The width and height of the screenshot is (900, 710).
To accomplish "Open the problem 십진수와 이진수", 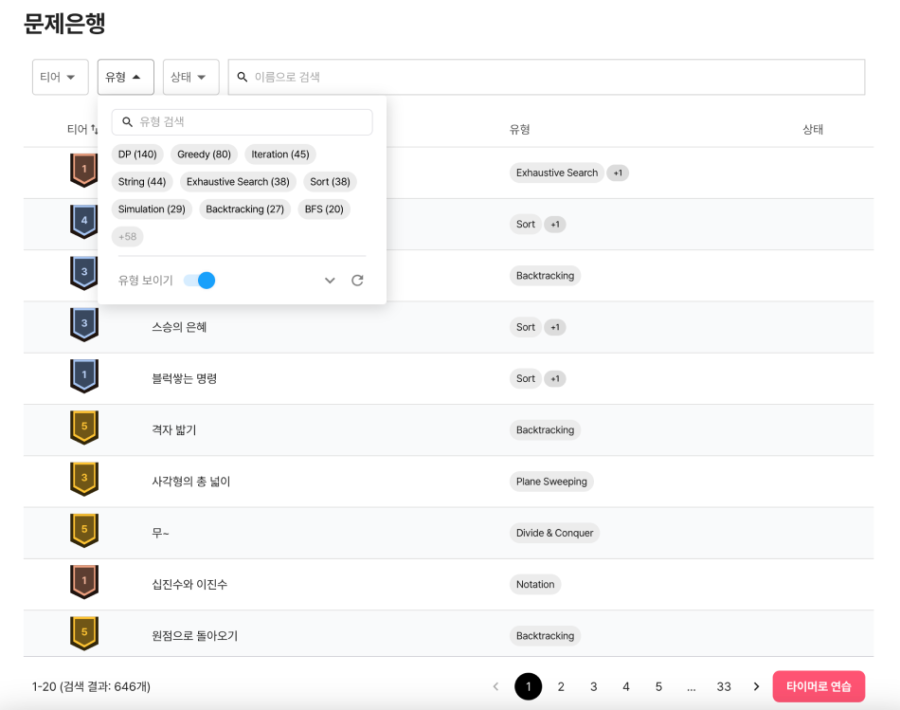I will [x=189, y=584].
